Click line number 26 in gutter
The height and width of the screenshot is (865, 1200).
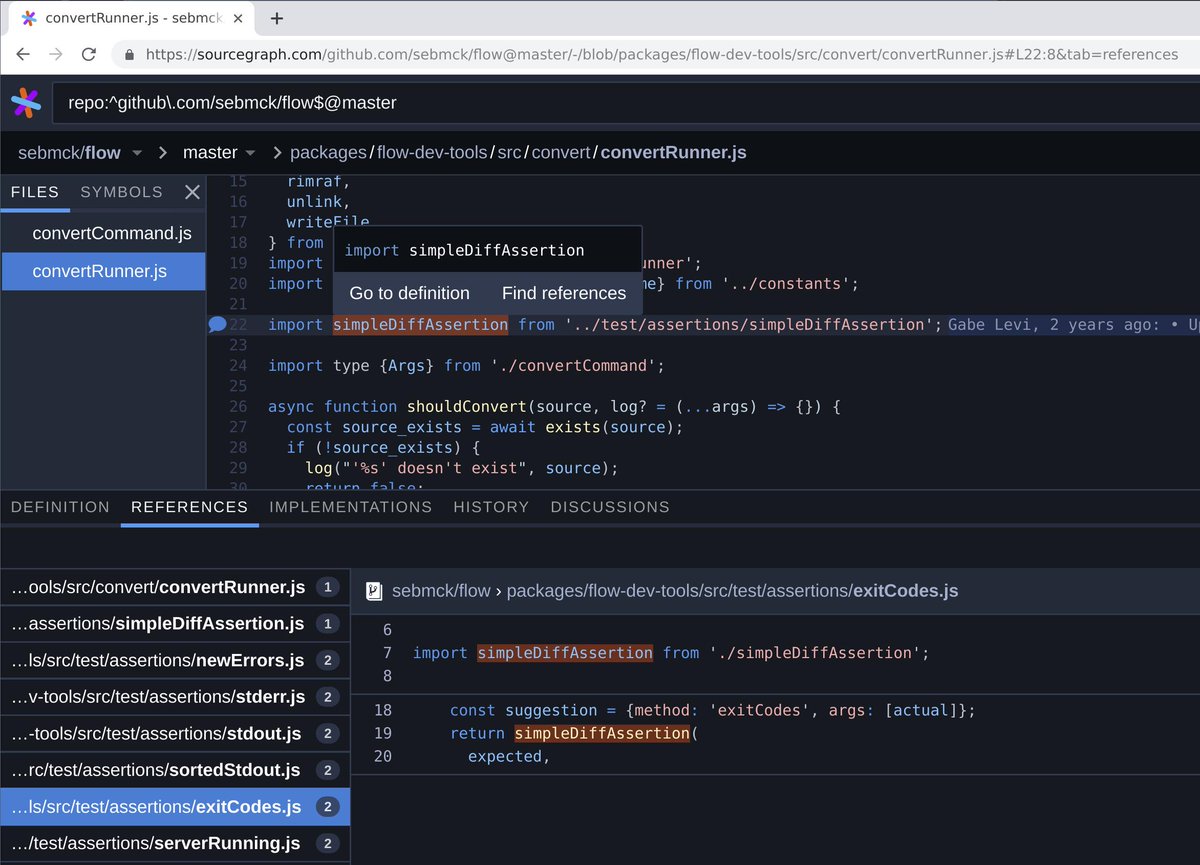tap(237, 406)
